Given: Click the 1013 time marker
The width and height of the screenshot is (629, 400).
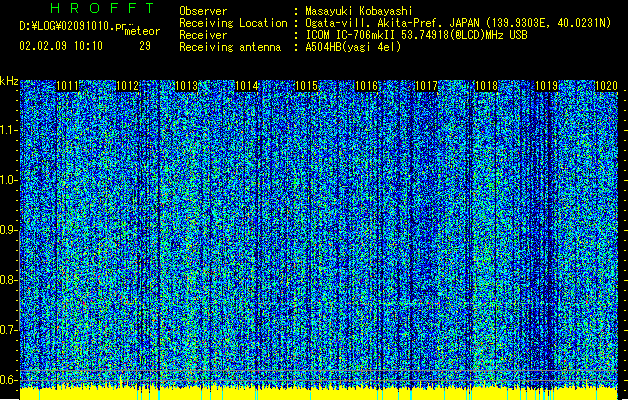Looking at the screenshot, I should tap(187, 86).
